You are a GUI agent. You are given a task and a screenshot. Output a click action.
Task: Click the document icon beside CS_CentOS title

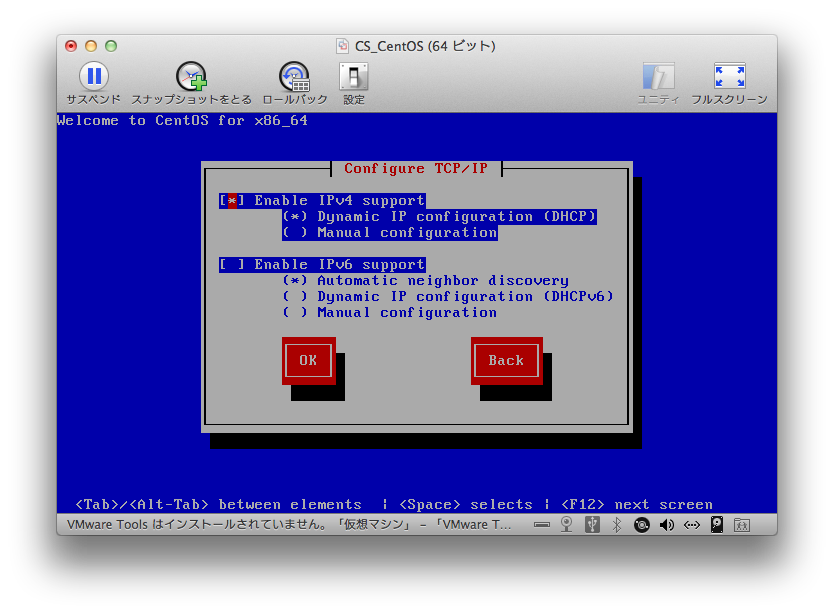pyautogui.click(x=343, y=46)
